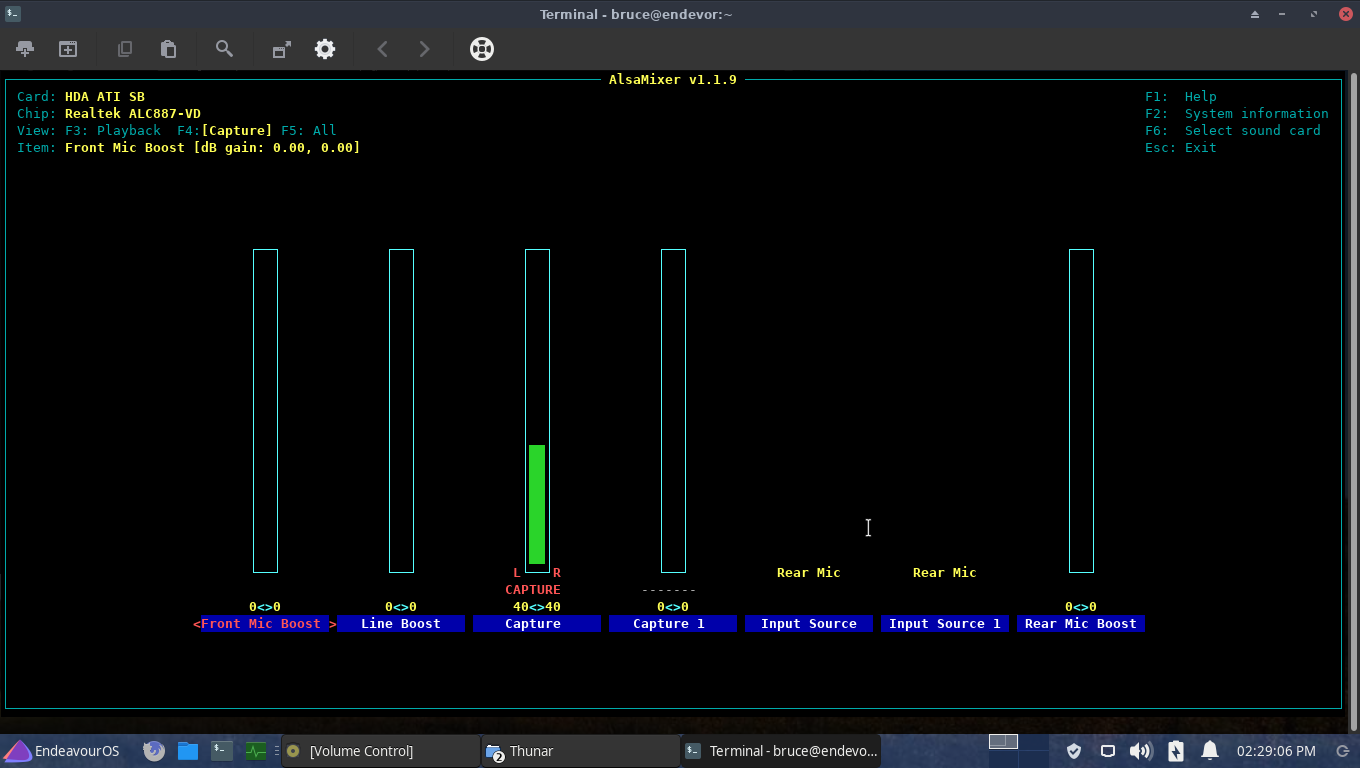
Task: Select Terminal taskbar window button
Action: coord(780,751)
